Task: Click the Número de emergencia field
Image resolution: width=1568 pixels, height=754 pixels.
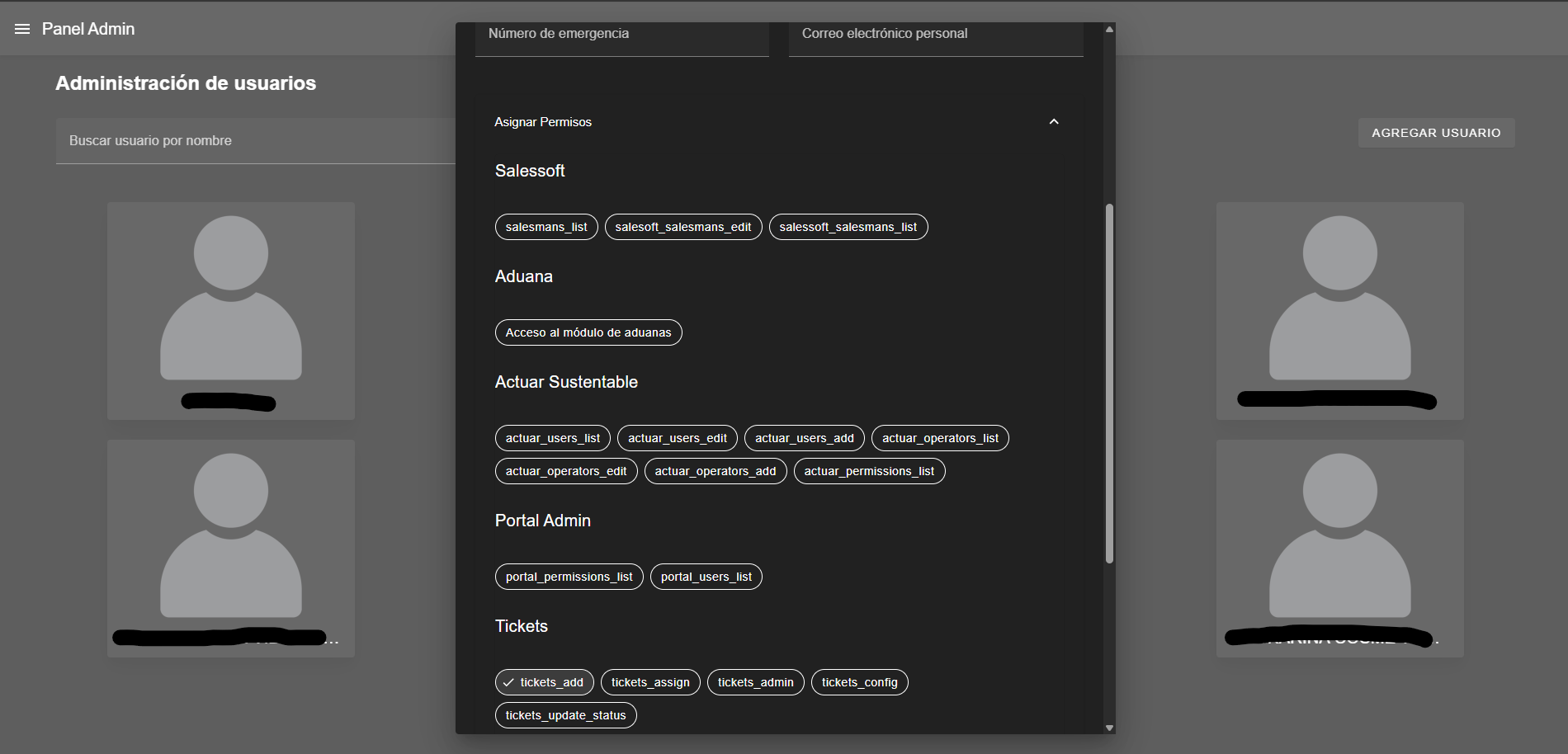Action: click(621, 35)
